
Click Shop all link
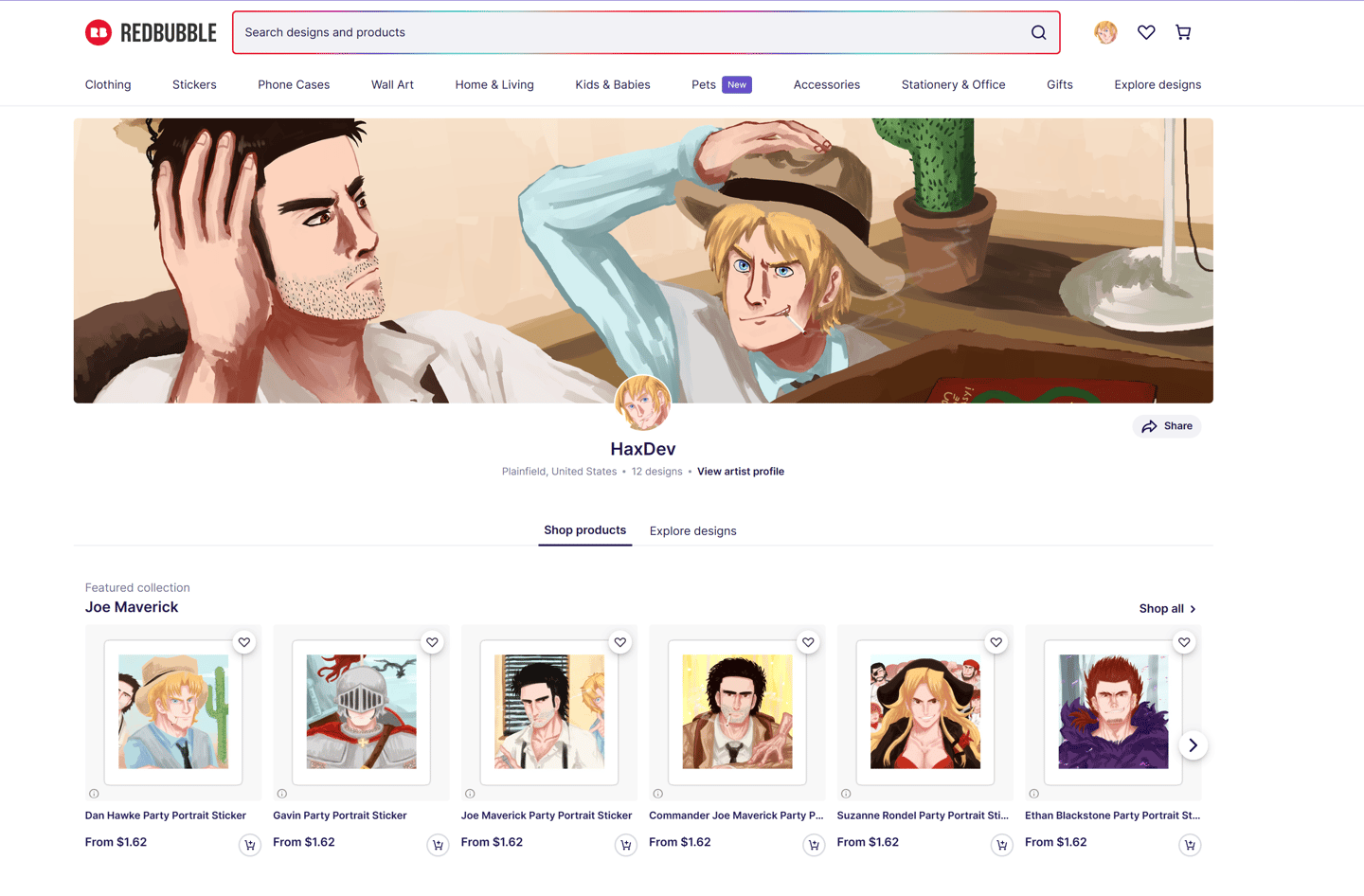[x=1168, y=609]
